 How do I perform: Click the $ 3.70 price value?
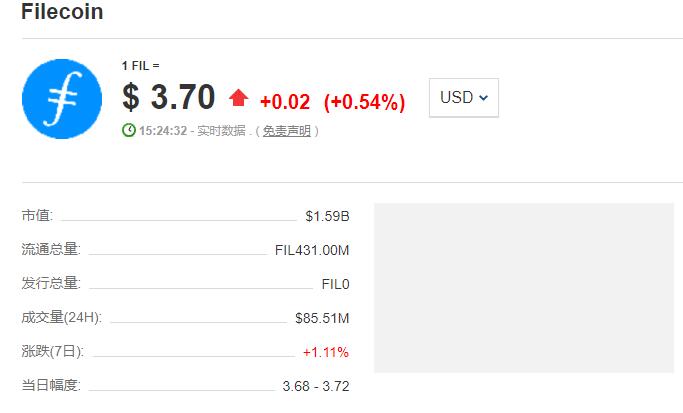[x=168, y=98]
